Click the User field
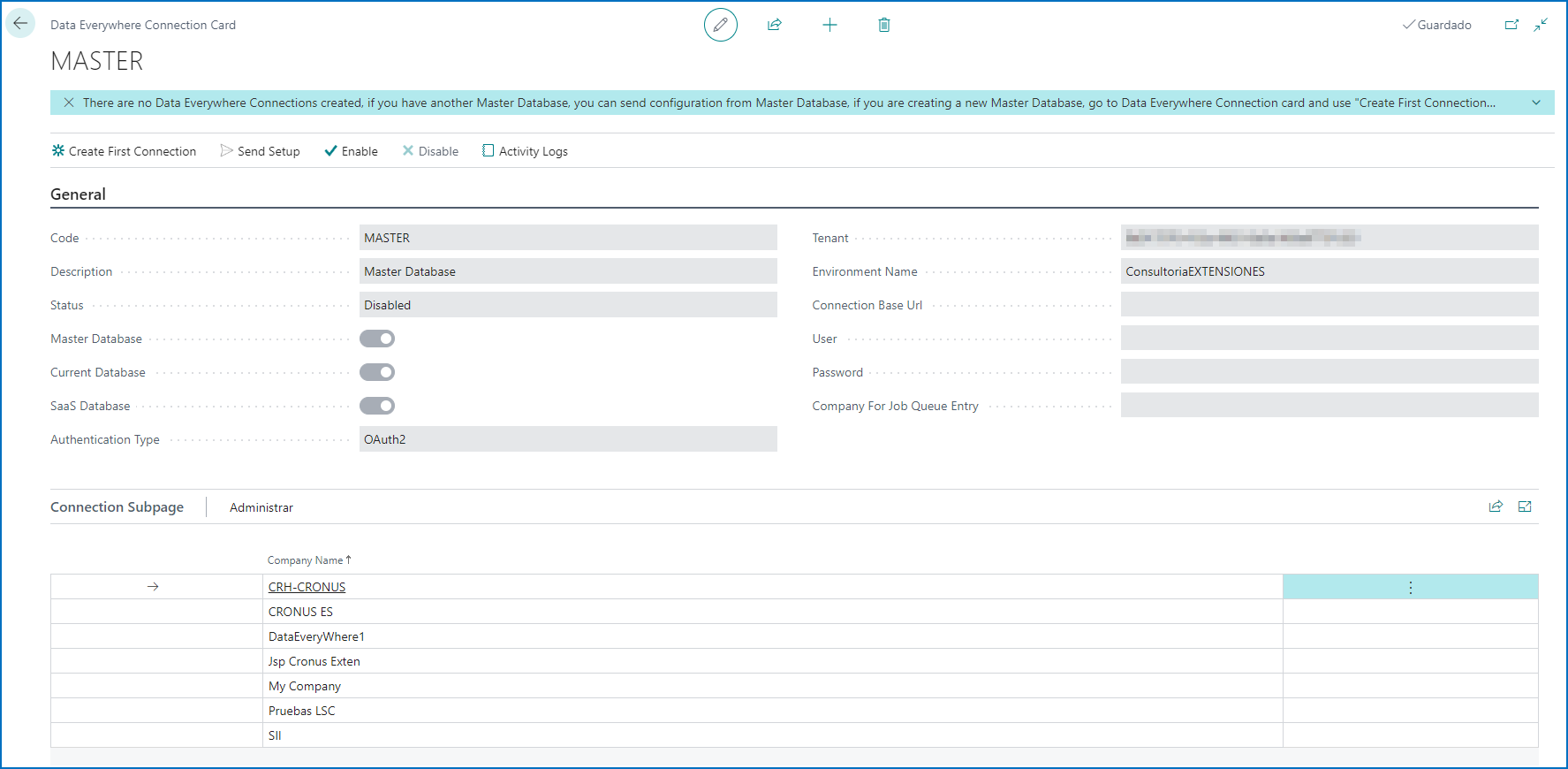The width and height of the screenshot is (1568, 769). click(1329, 339)
